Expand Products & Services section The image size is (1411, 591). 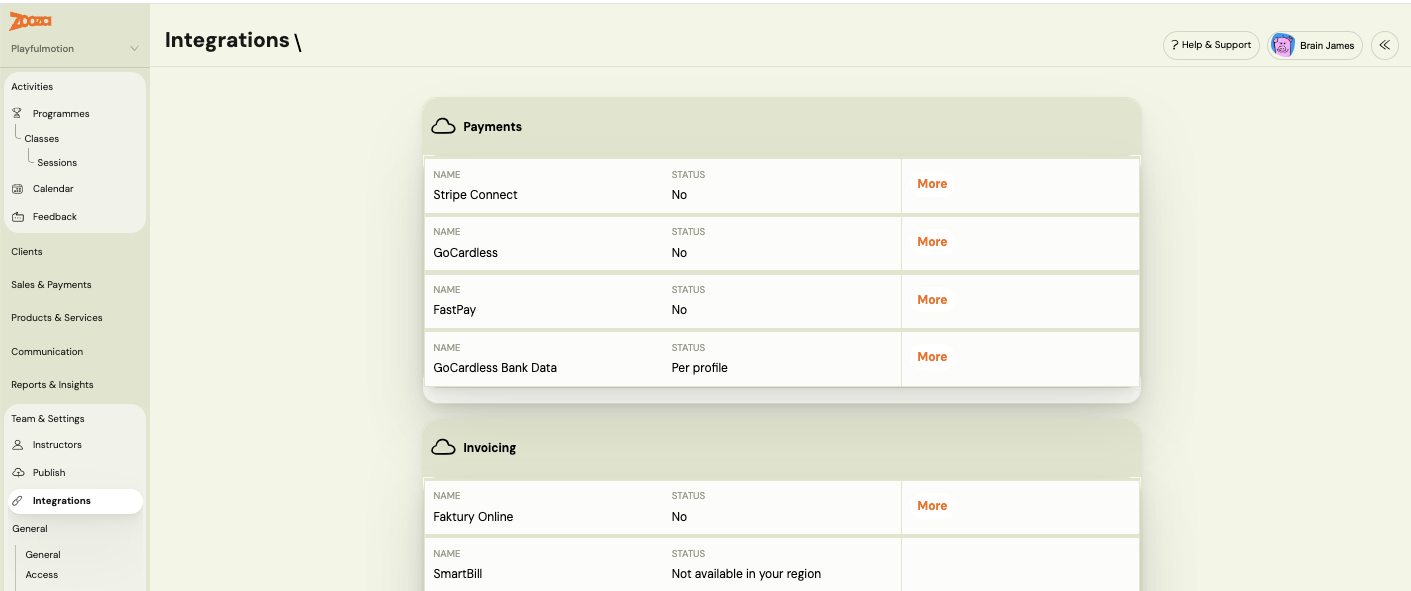[x=57, y=317]
